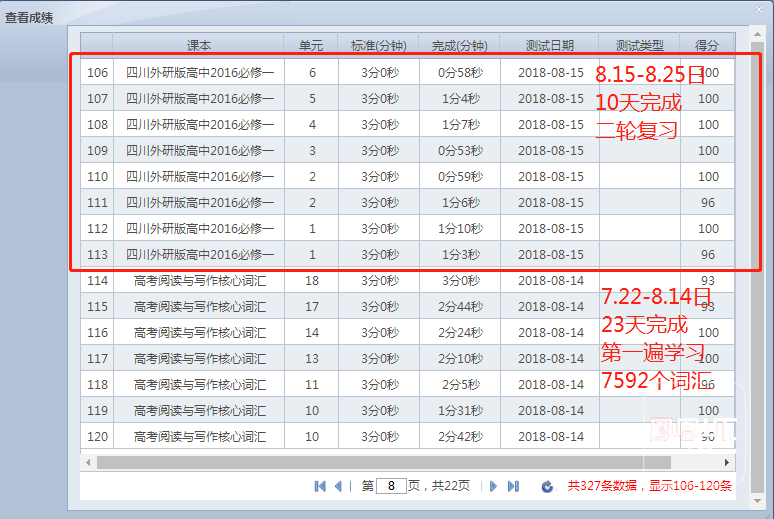The image size is (774, 519).
Task: Click completion time 2分24秒
Action: click(x=460, y=332)
